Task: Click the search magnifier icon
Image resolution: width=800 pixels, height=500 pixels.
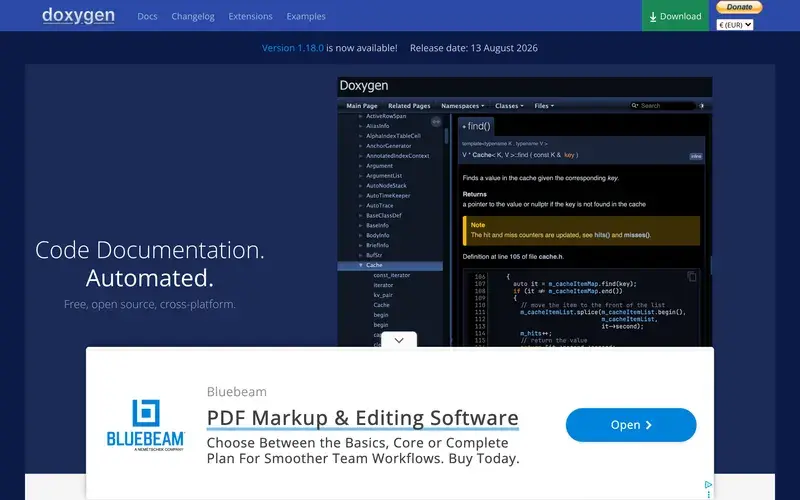Action: point(635,106)
